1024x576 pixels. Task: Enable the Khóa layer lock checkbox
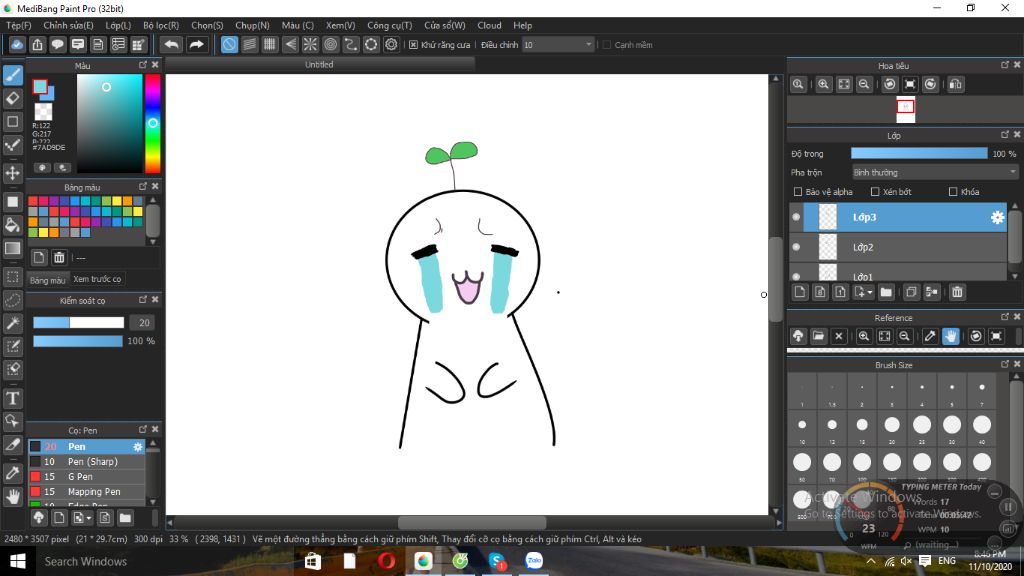pyautogui.click(x=953, y=191)
